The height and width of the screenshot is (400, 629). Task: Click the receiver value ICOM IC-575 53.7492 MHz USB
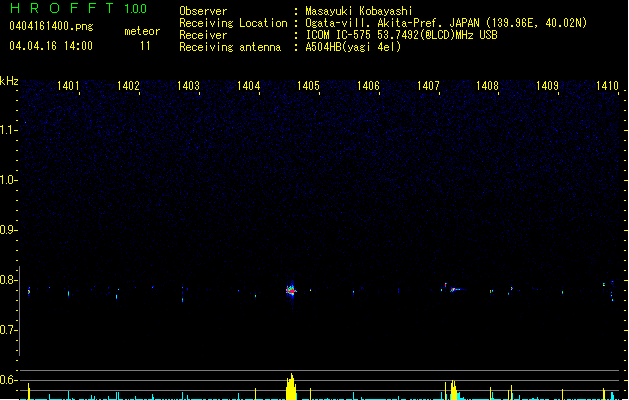coord(402,35)
